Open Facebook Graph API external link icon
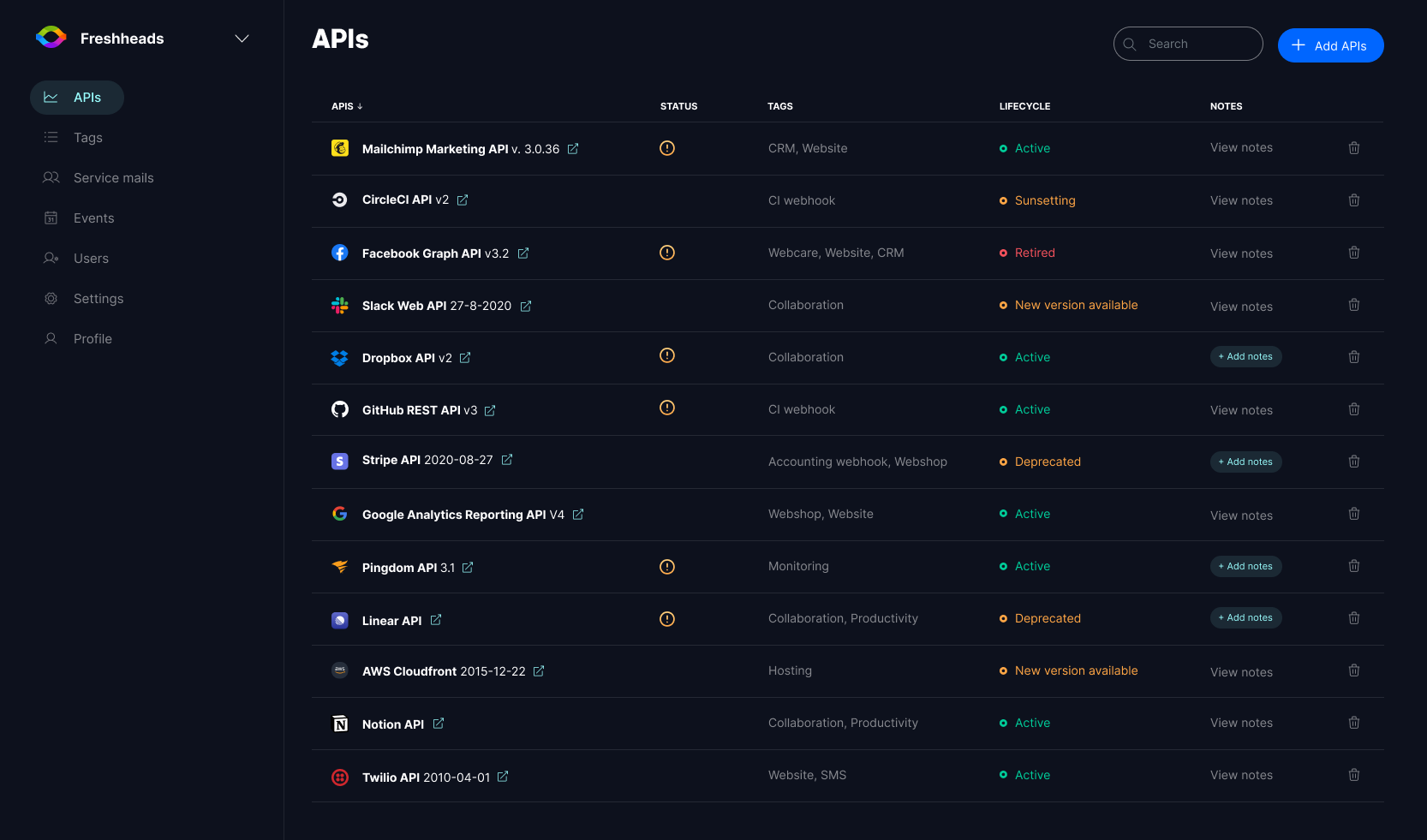This screenshot has width=1427, height=840. tap(523, 253)
